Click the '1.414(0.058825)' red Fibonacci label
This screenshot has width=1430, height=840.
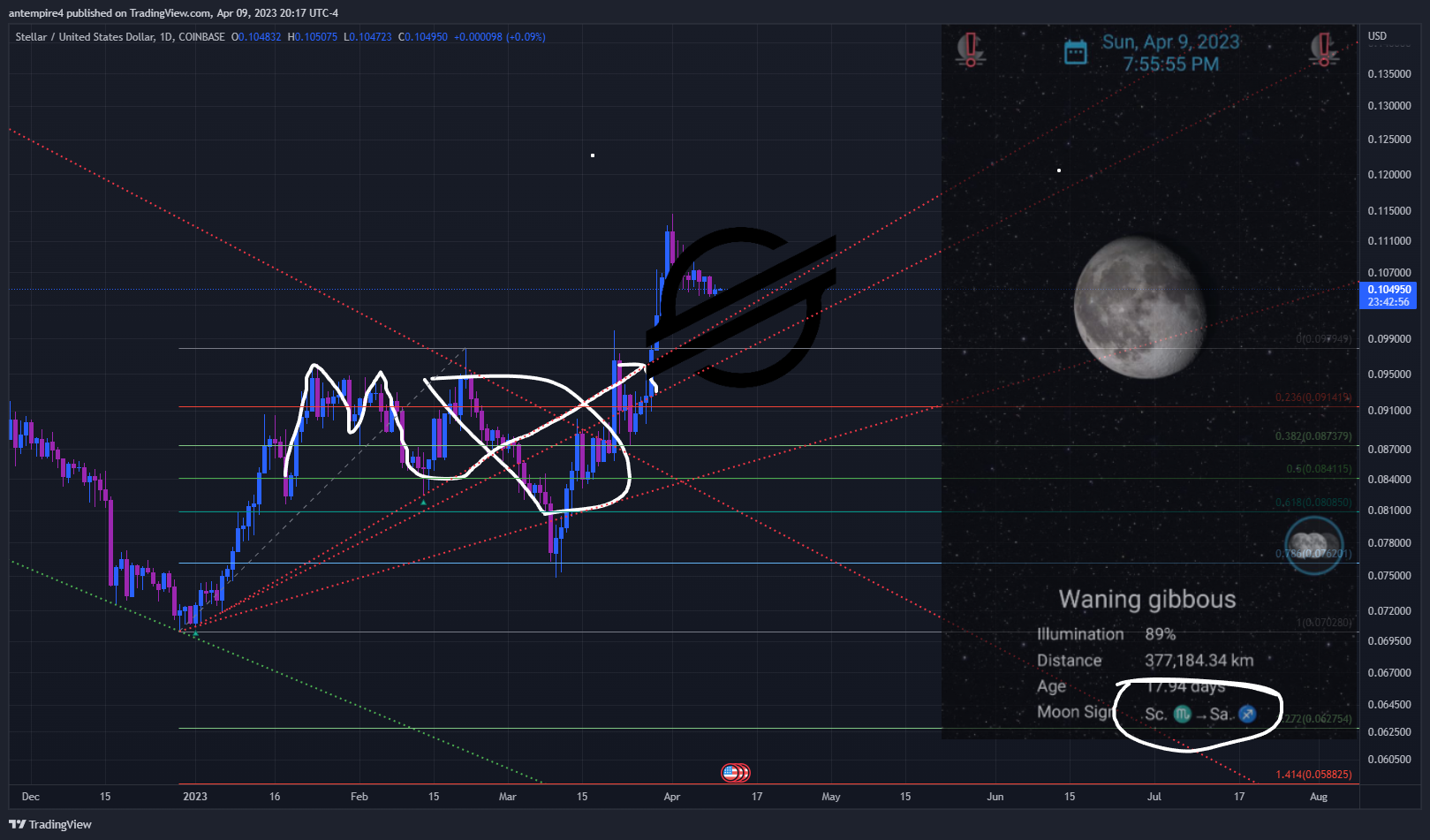1313,775
